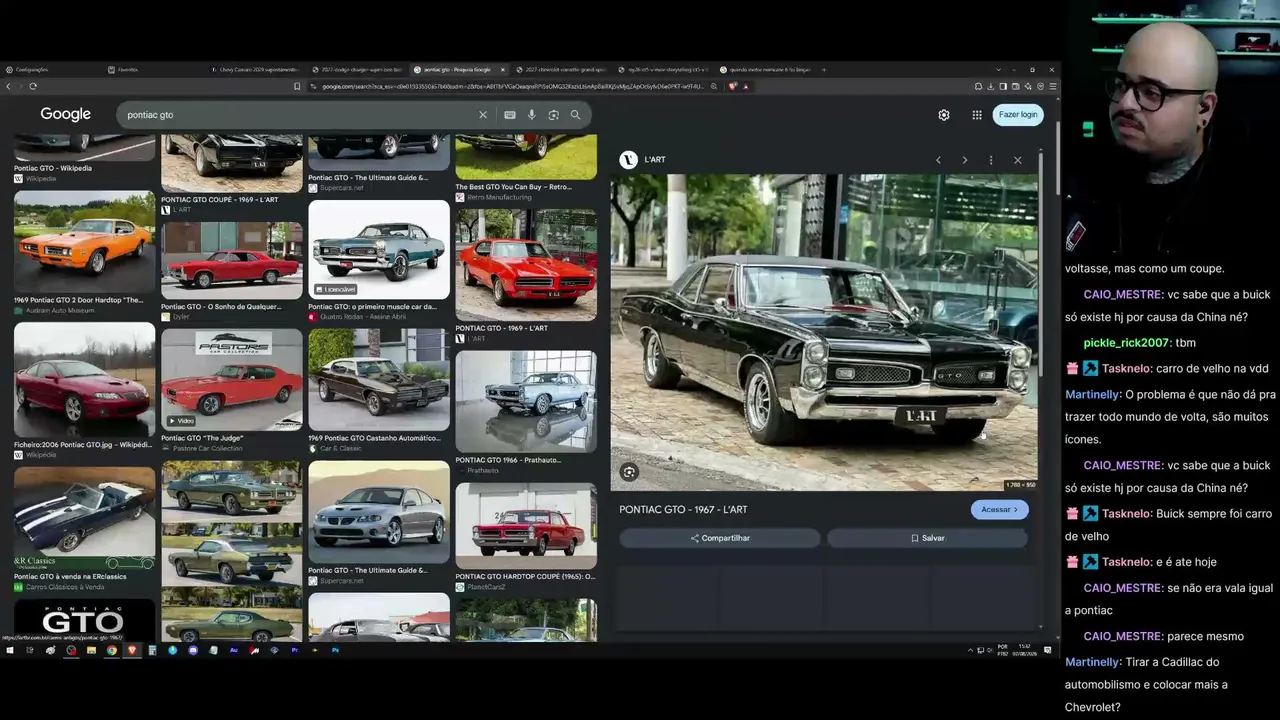Open the Google apps grid
The image size is (1280, 720).
(977, 115)
